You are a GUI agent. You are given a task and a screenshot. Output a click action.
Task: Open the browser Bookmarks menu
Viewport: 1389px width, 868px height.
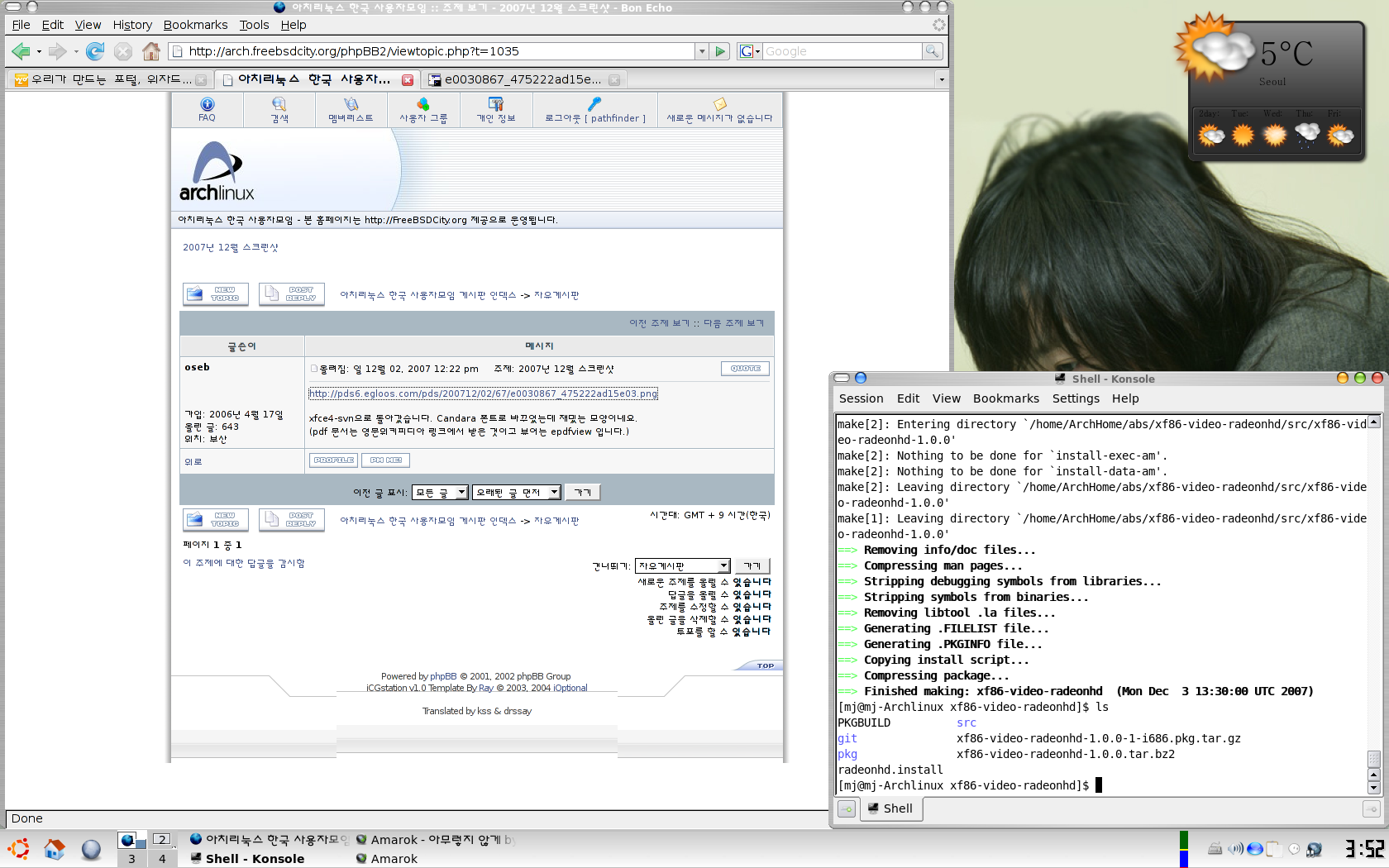tap(195, 25)
